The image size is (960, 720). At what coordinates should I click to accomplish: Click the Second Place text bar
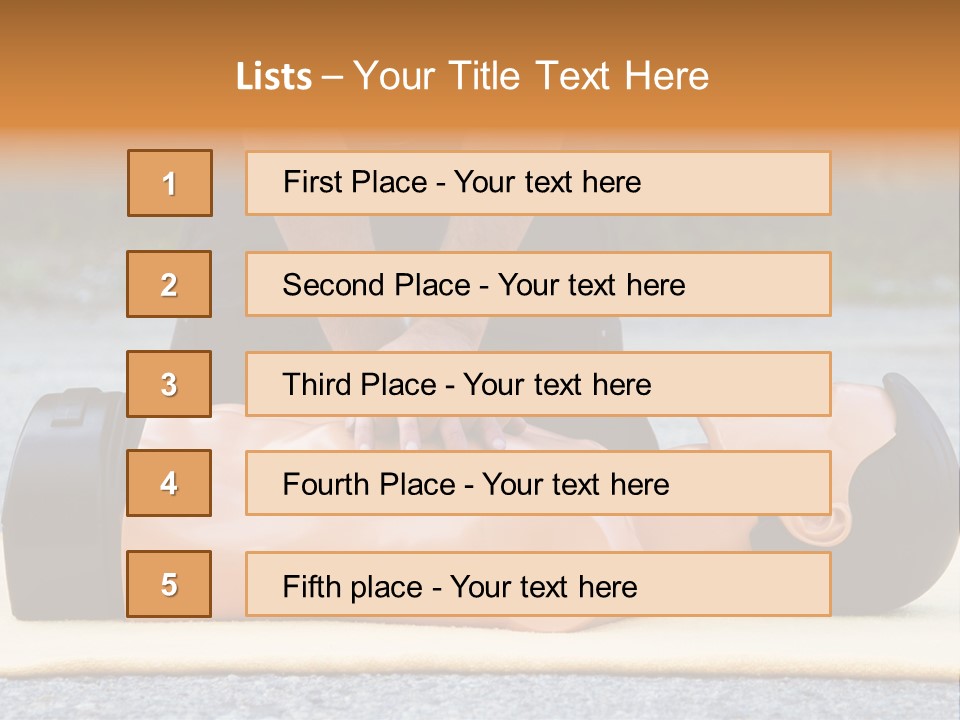(x=538, y=284)
